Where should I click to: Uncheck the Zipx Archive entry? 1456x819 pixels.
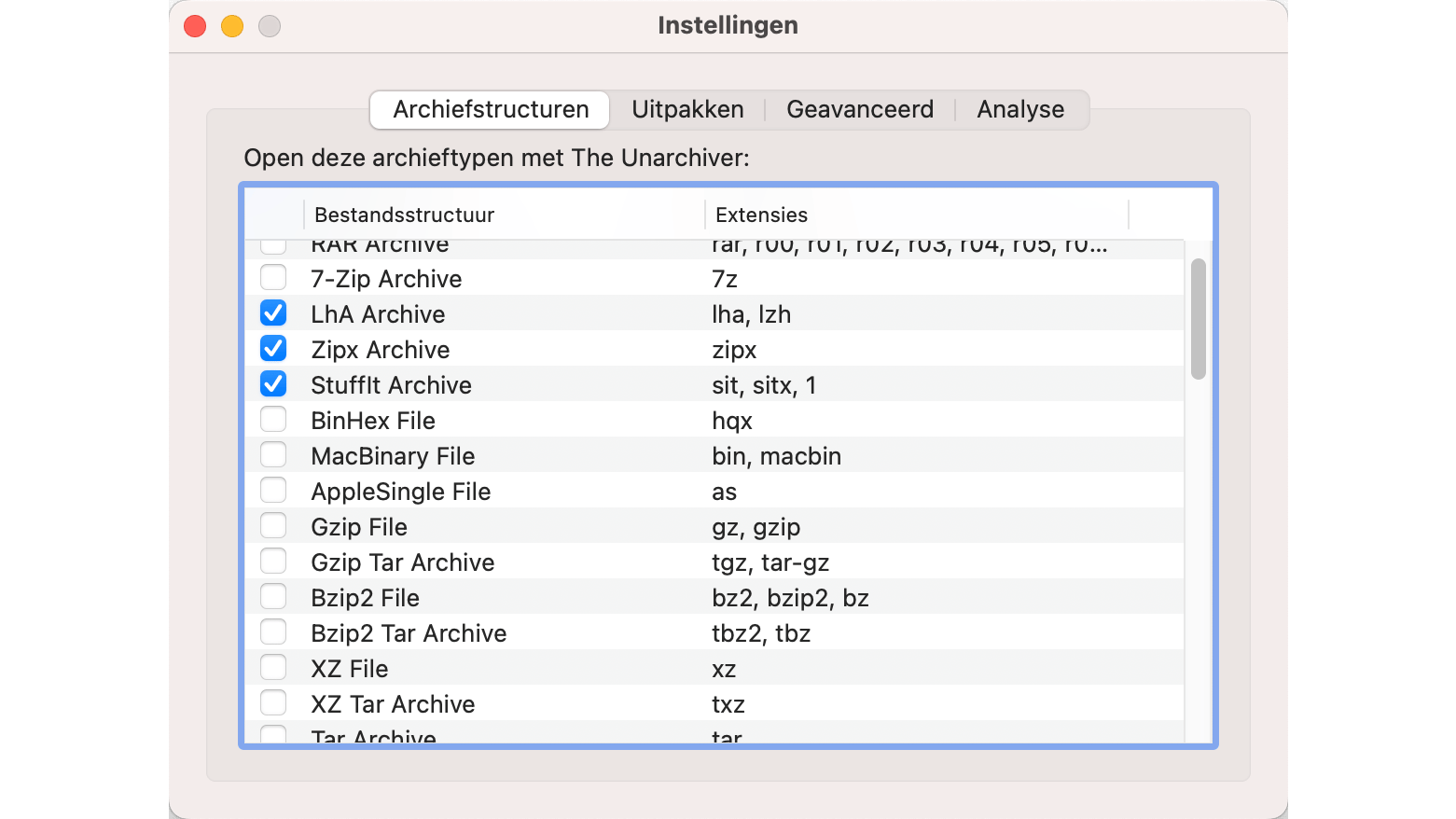tap(273, 348)
